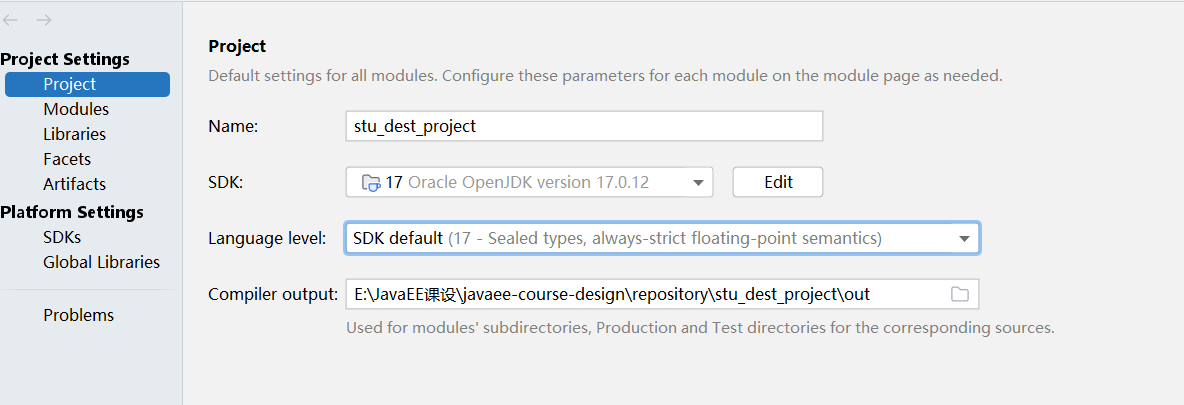
Task: Click the Project Settings section header
Action: 65,60
